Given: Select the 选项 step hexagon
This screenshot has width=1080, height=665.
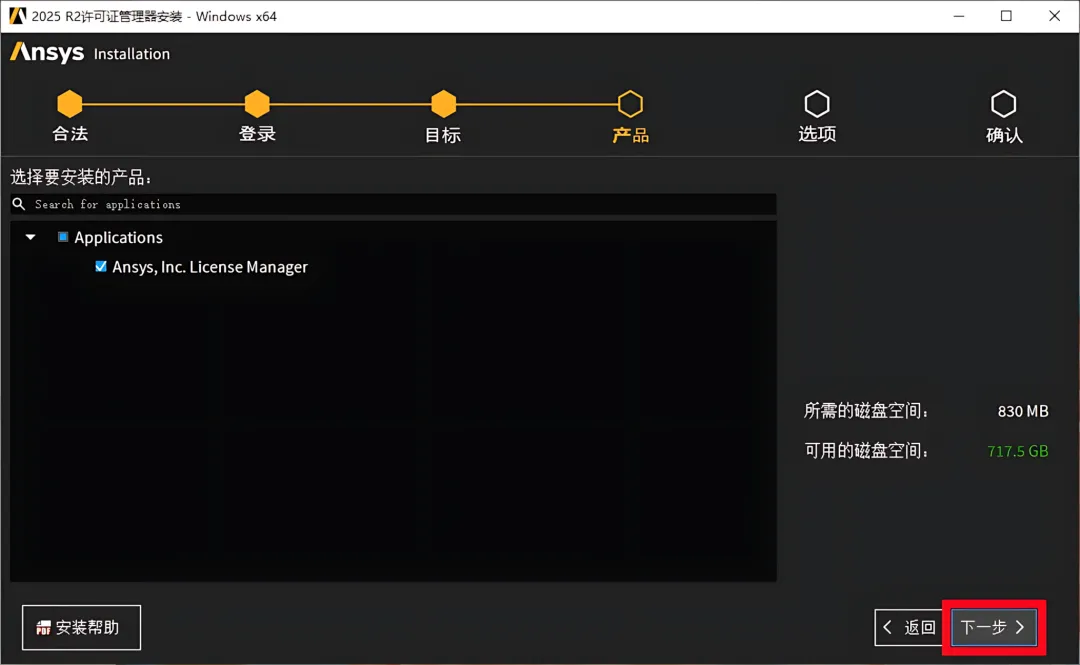Looking at the screenshot, I should 817,104.
